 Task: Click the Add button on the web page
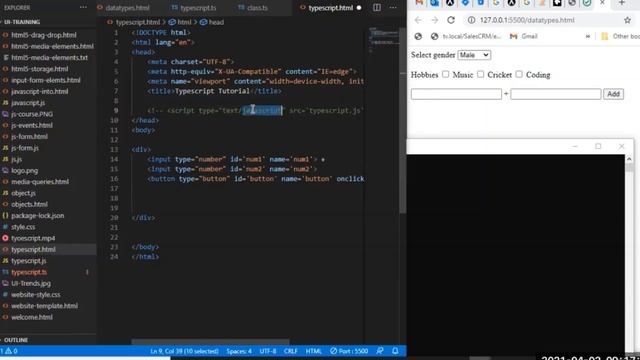(613, 94)
